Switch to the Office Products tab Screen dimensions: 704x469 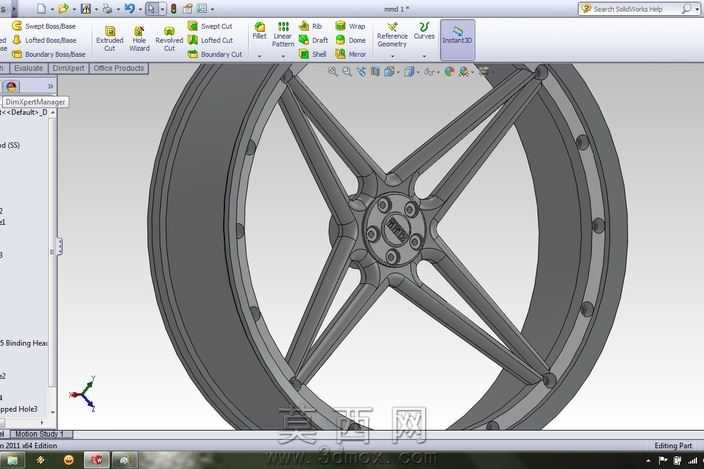119,68
